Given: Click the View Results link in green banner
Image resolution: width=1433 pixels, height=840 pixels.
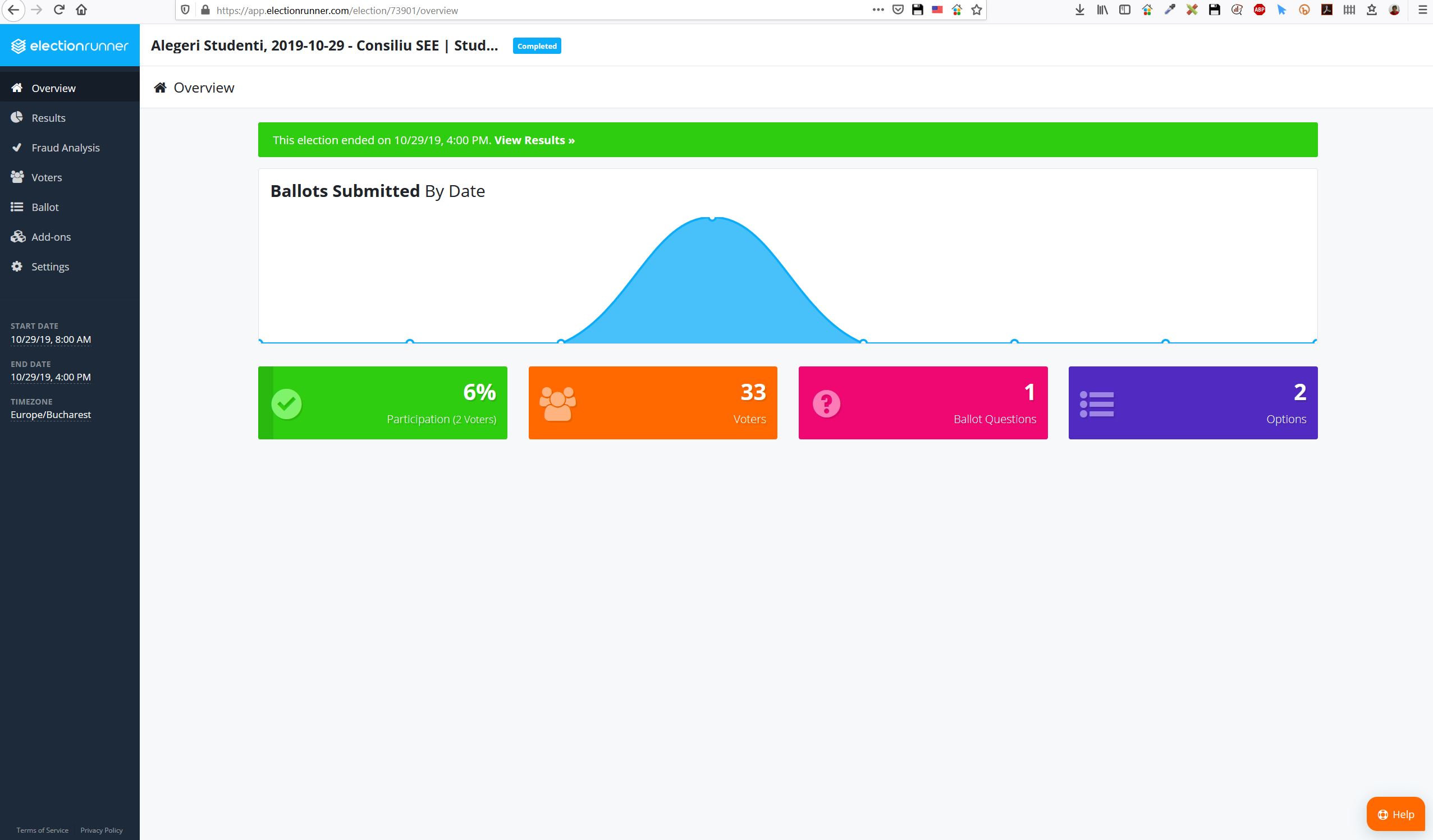Looking at the screenshot, I should 534,140.
